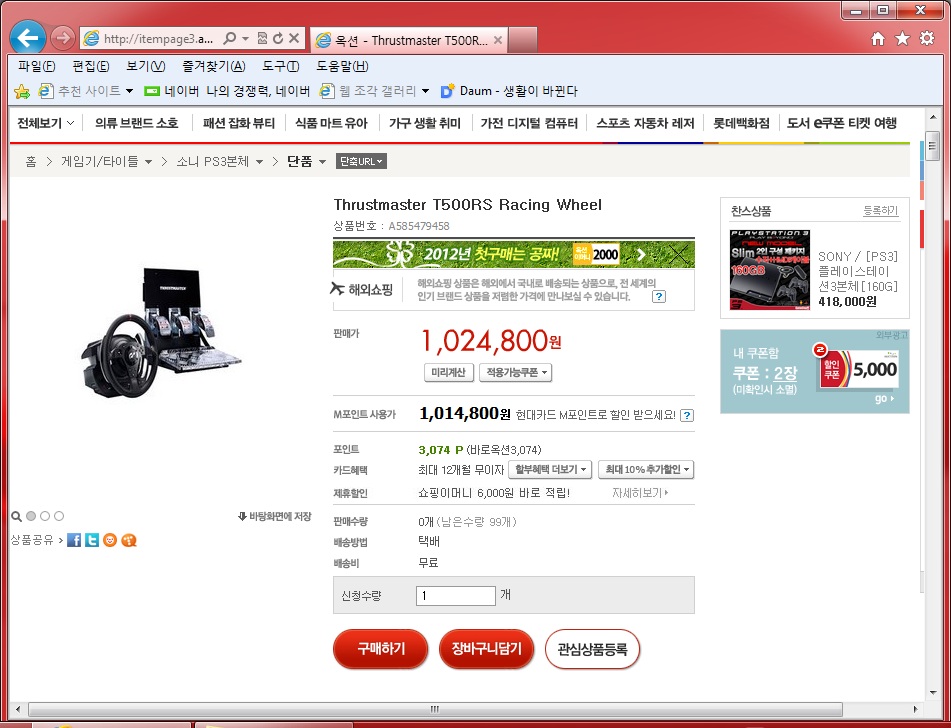Click the PlayStation 3 recommended product thumbnail
This screenshot has height=728, width=951.
pos(769,268)
